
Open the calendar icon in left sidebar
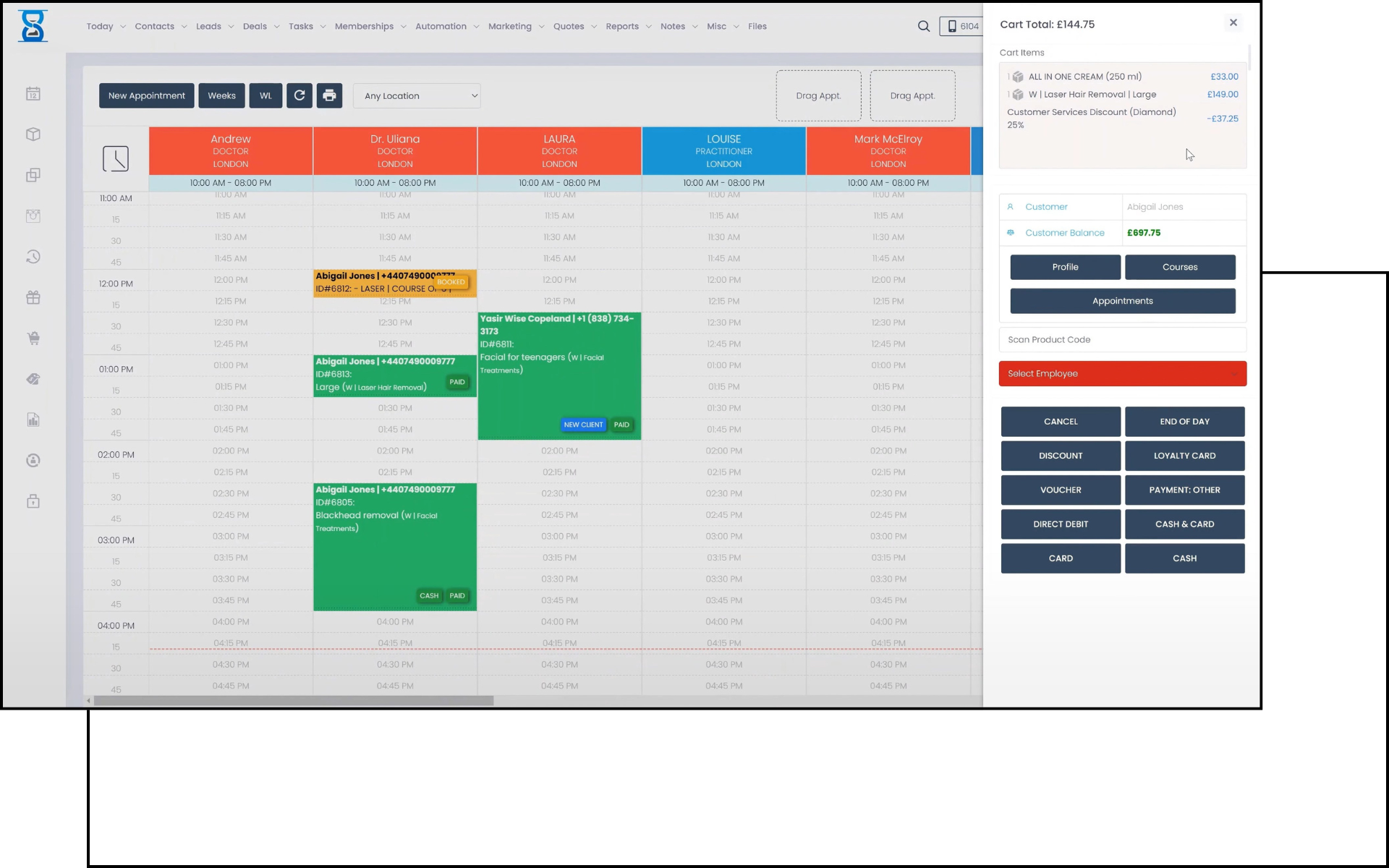pos(33,94)
